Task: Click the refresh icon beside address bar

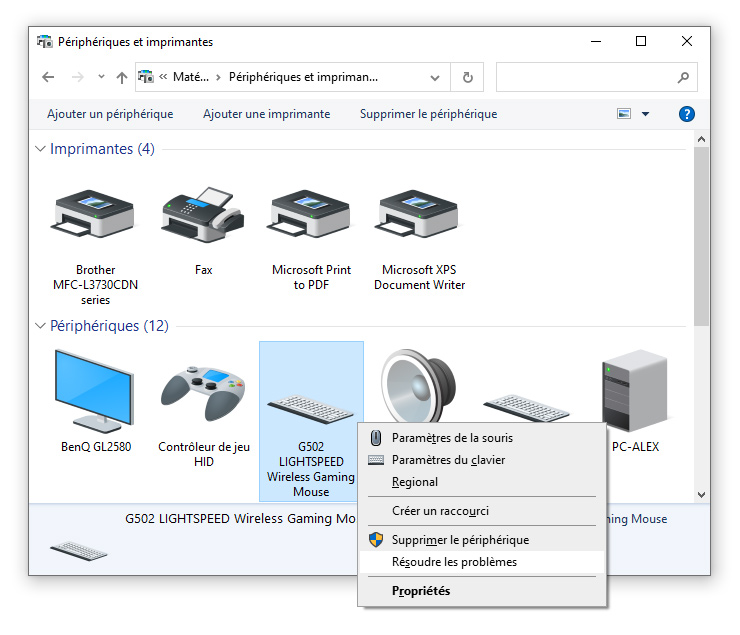Action: click(x=467, y=77)
